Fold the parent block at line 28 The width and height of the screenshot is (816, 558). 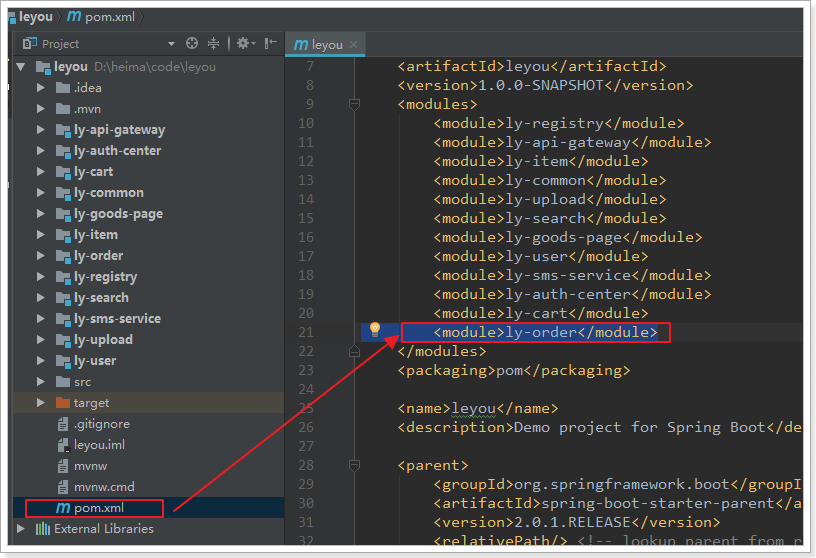354,465
